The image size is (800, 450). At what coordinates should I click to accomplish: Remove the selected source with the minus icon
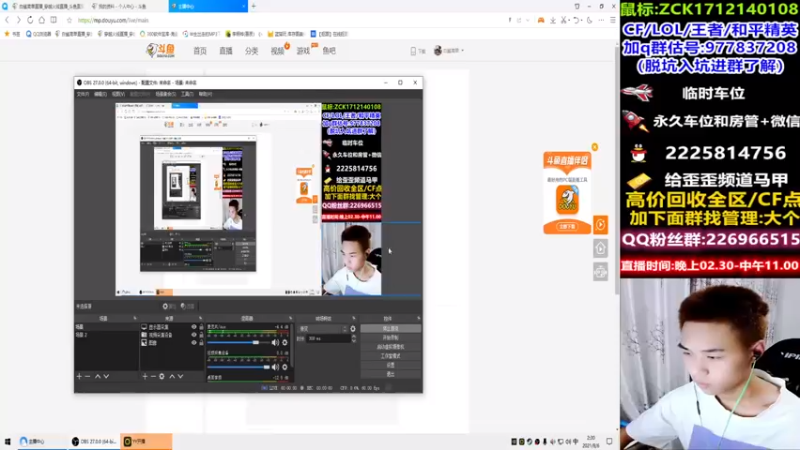(x=153, y=376)
